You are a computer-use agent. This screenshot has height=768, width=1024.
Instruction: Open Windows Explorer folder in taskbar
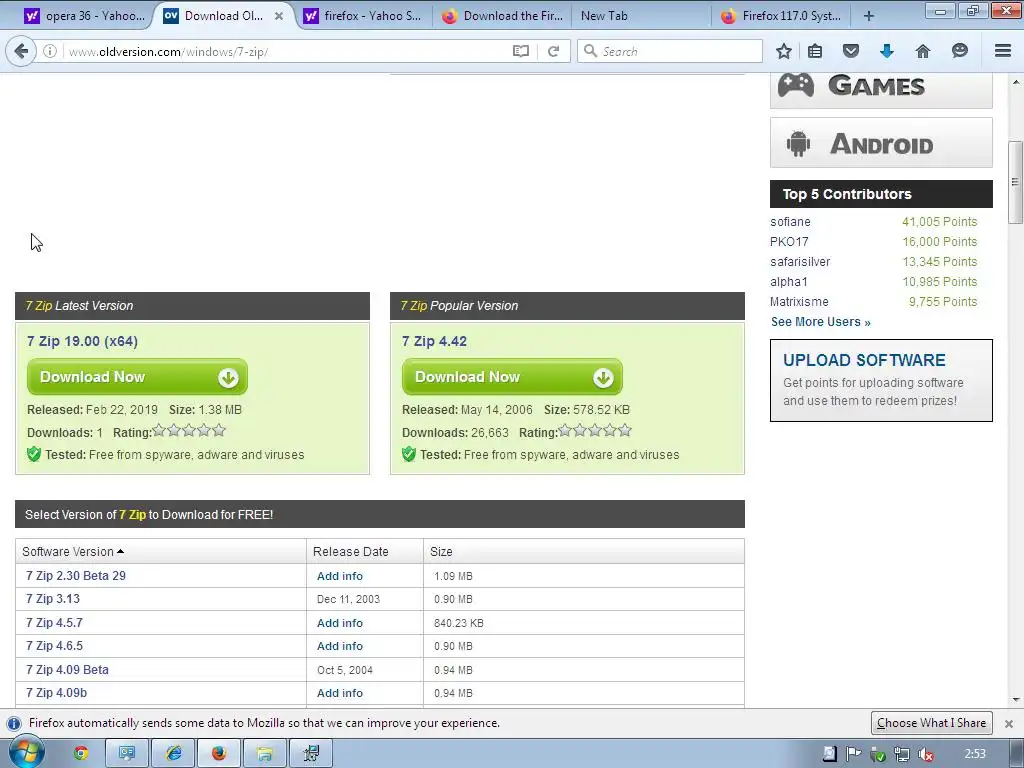tap(264, 753)
